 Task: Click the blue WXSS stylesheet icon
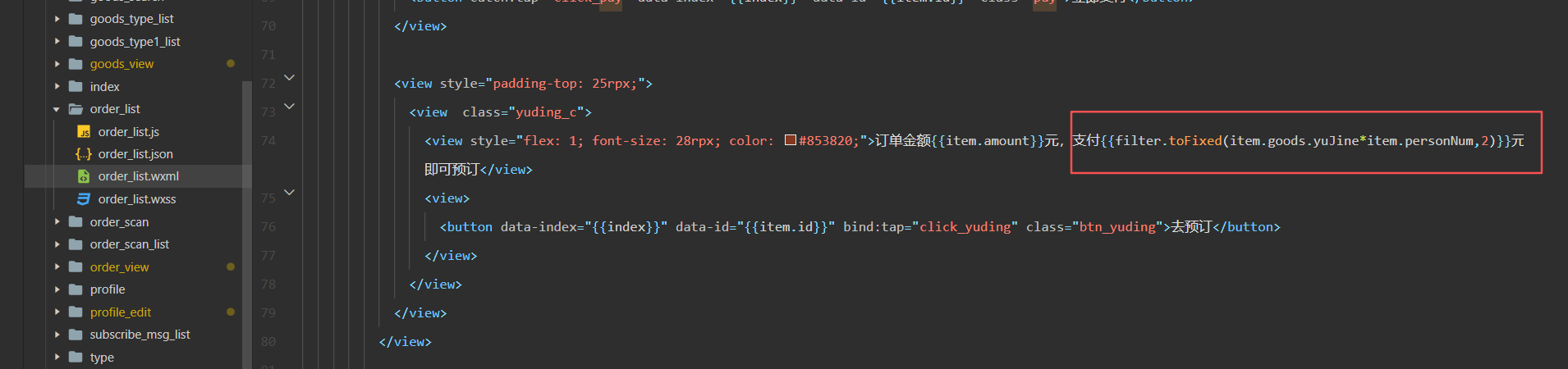click(x=84, y=199)
